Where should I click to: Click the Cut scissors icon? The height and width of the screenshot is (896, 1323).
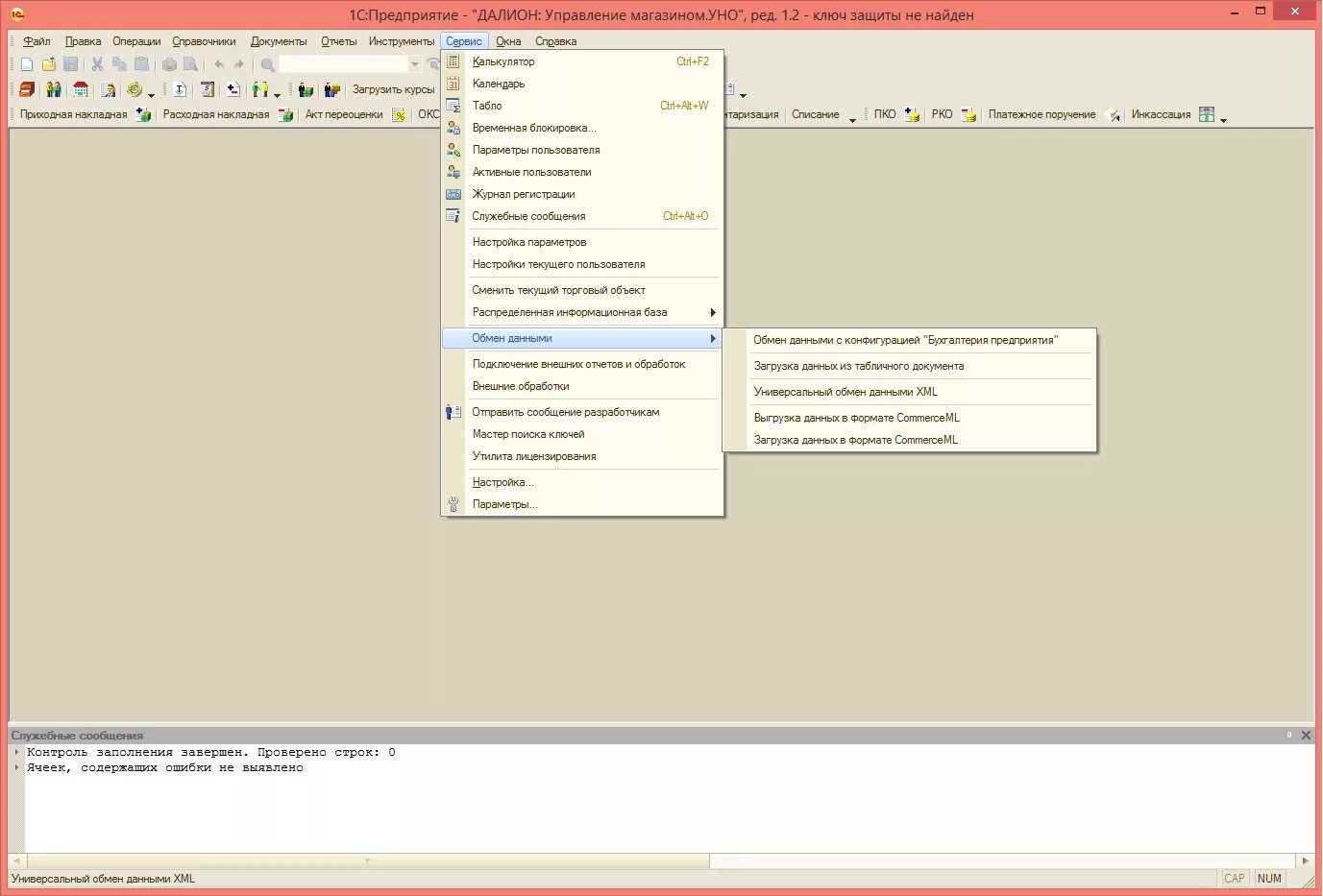pos(97,64)
